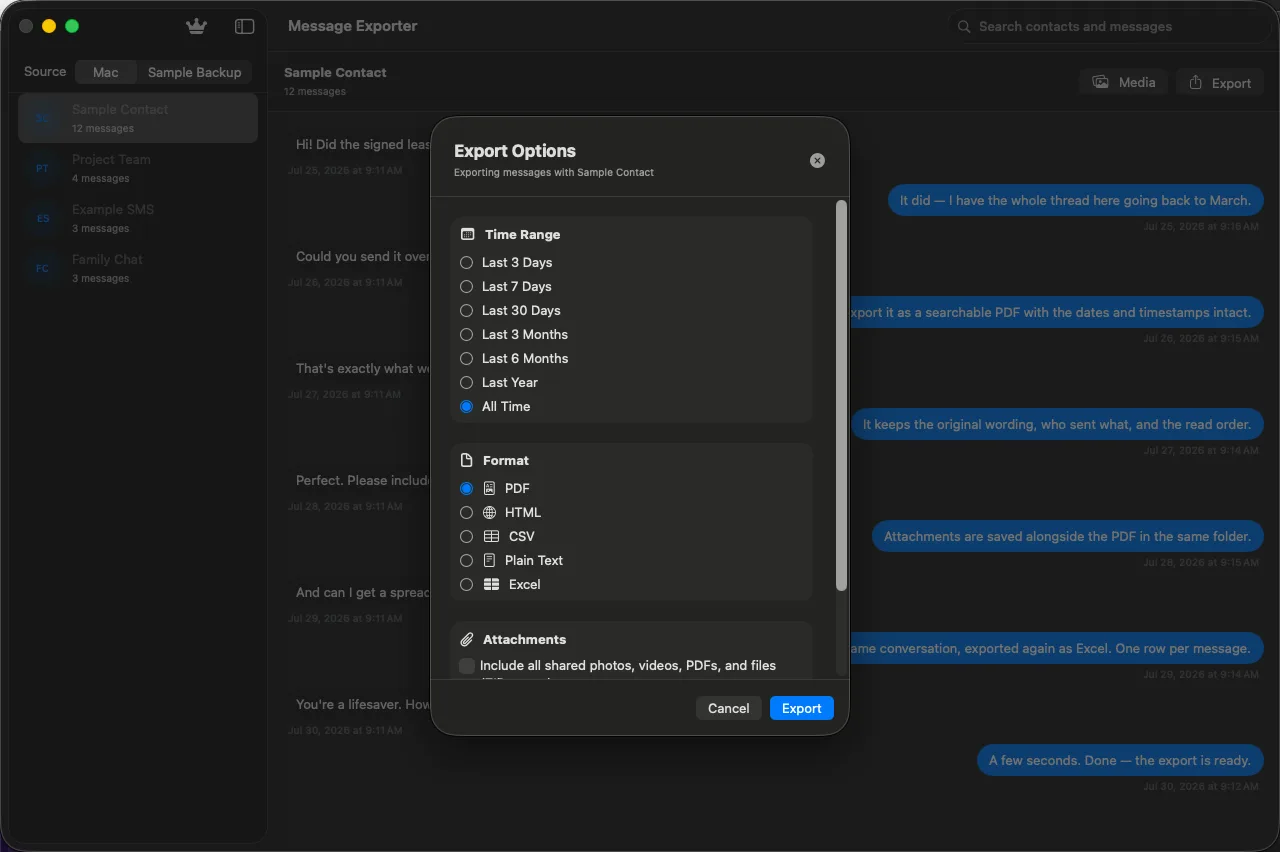The width and height of the screenshot is (1280, 852).
Task: Click the blue Export button
Action: point(802,708)
